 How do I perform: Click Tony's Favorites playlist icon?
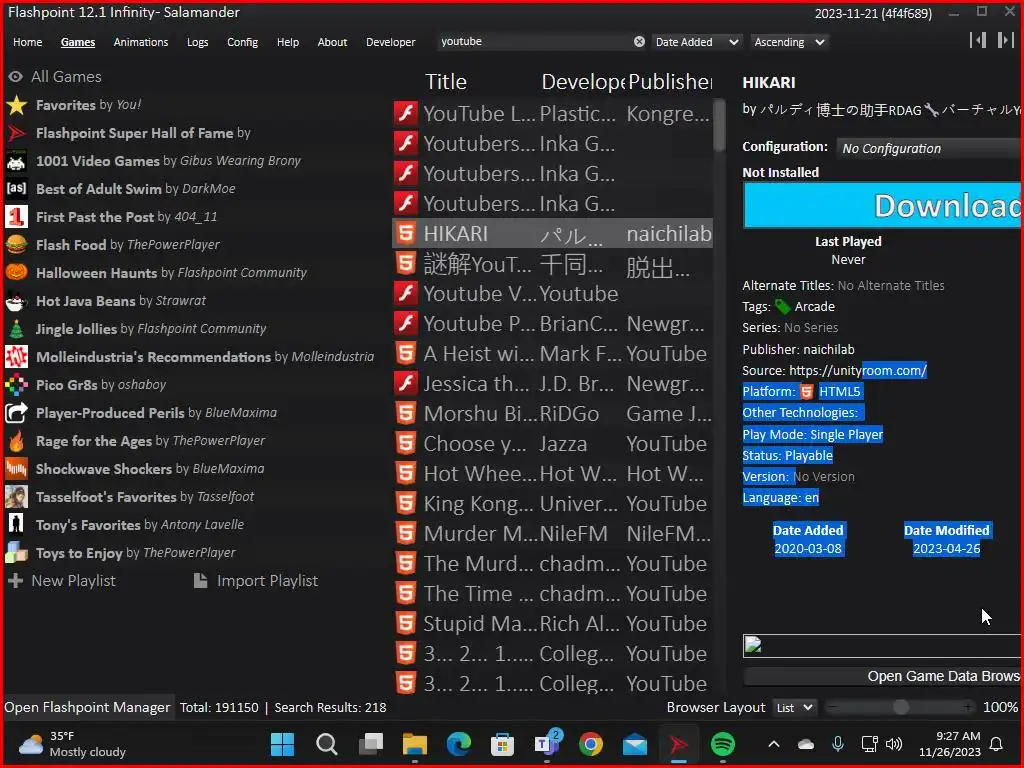[16, 525]
